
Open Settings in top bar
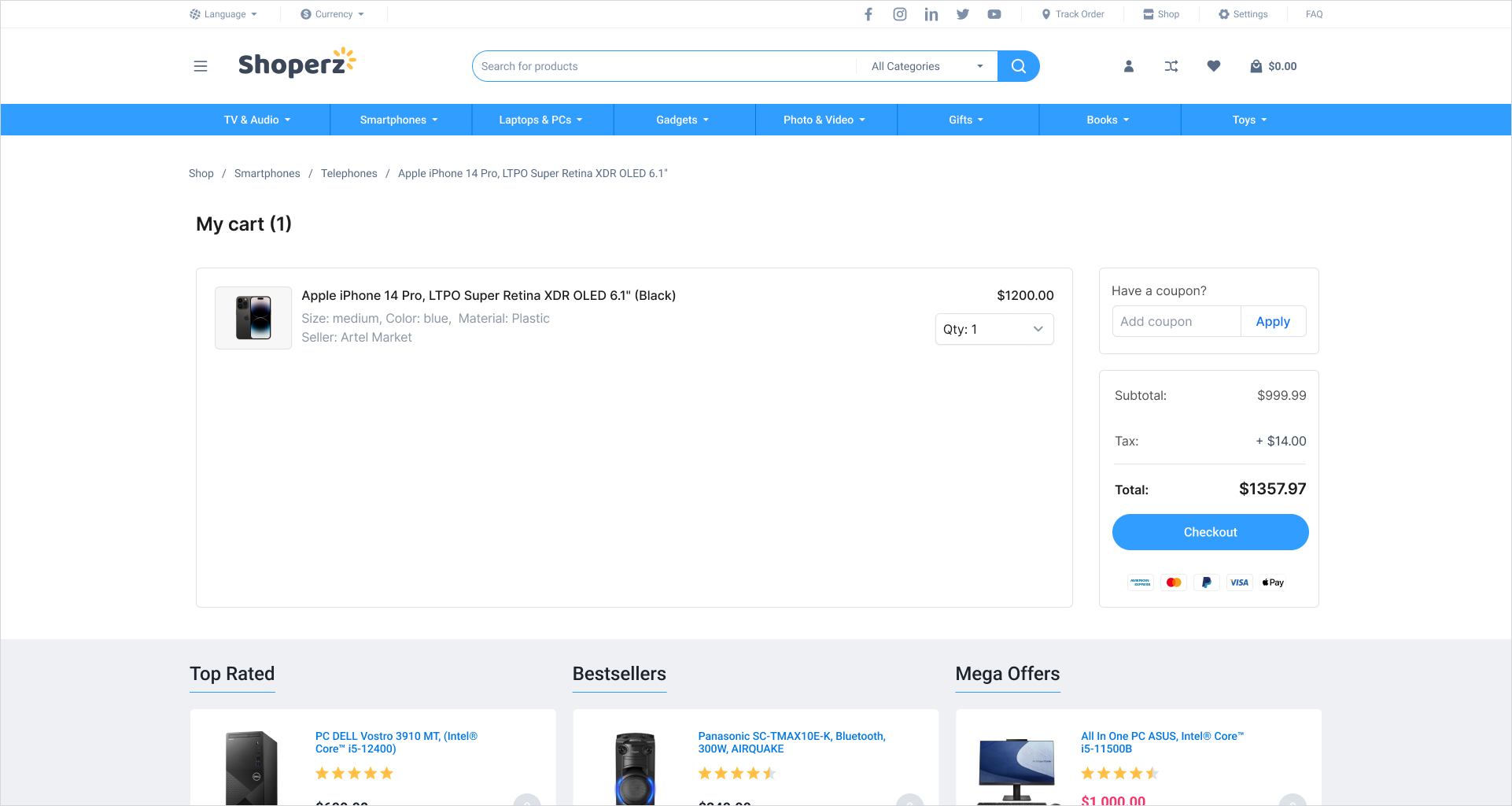[1243, 14]
